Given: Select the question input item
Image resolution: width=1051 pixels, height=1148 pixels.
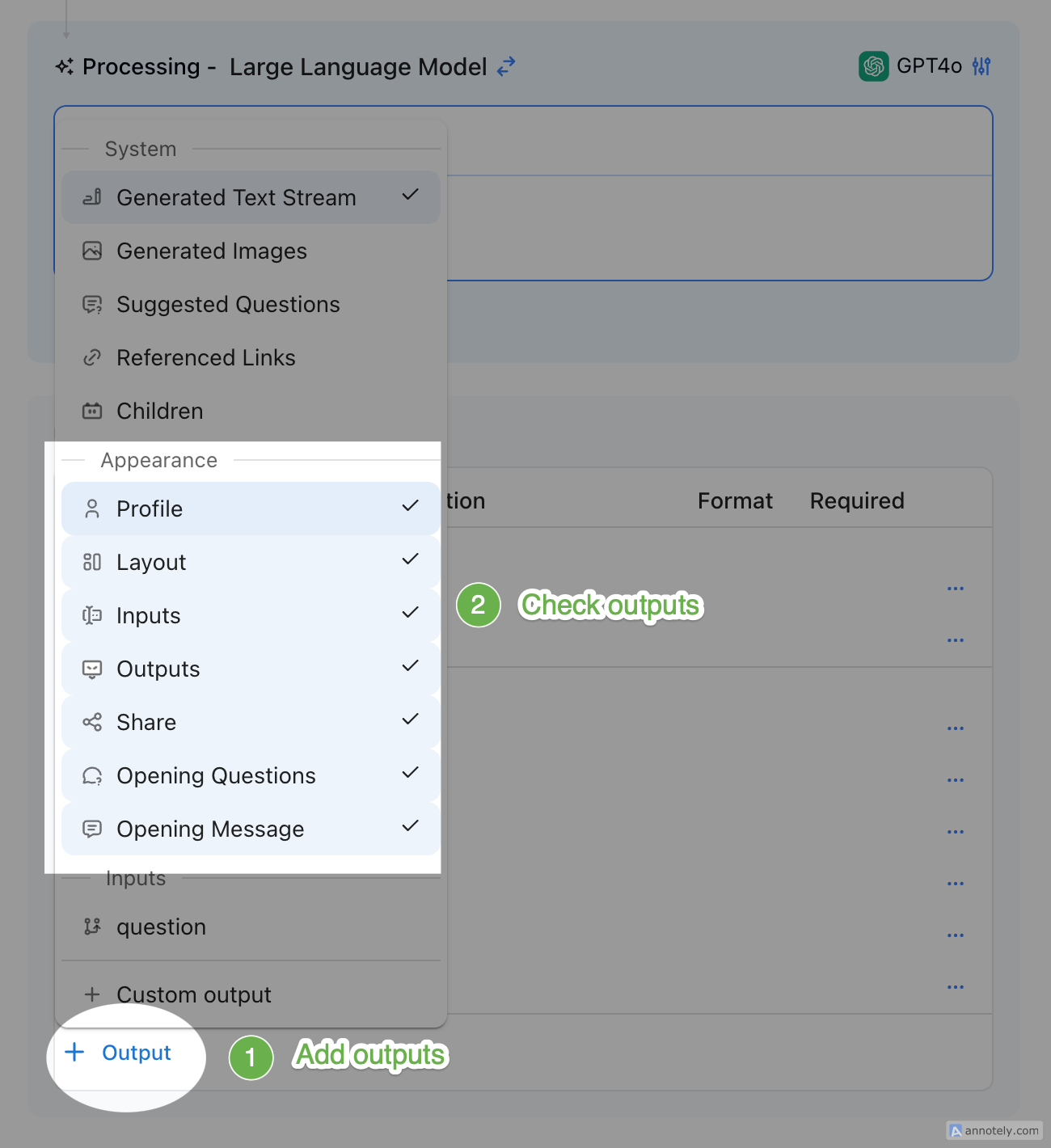Looking at the screenshot, I should pyautogui.click(x=161, y=926).
